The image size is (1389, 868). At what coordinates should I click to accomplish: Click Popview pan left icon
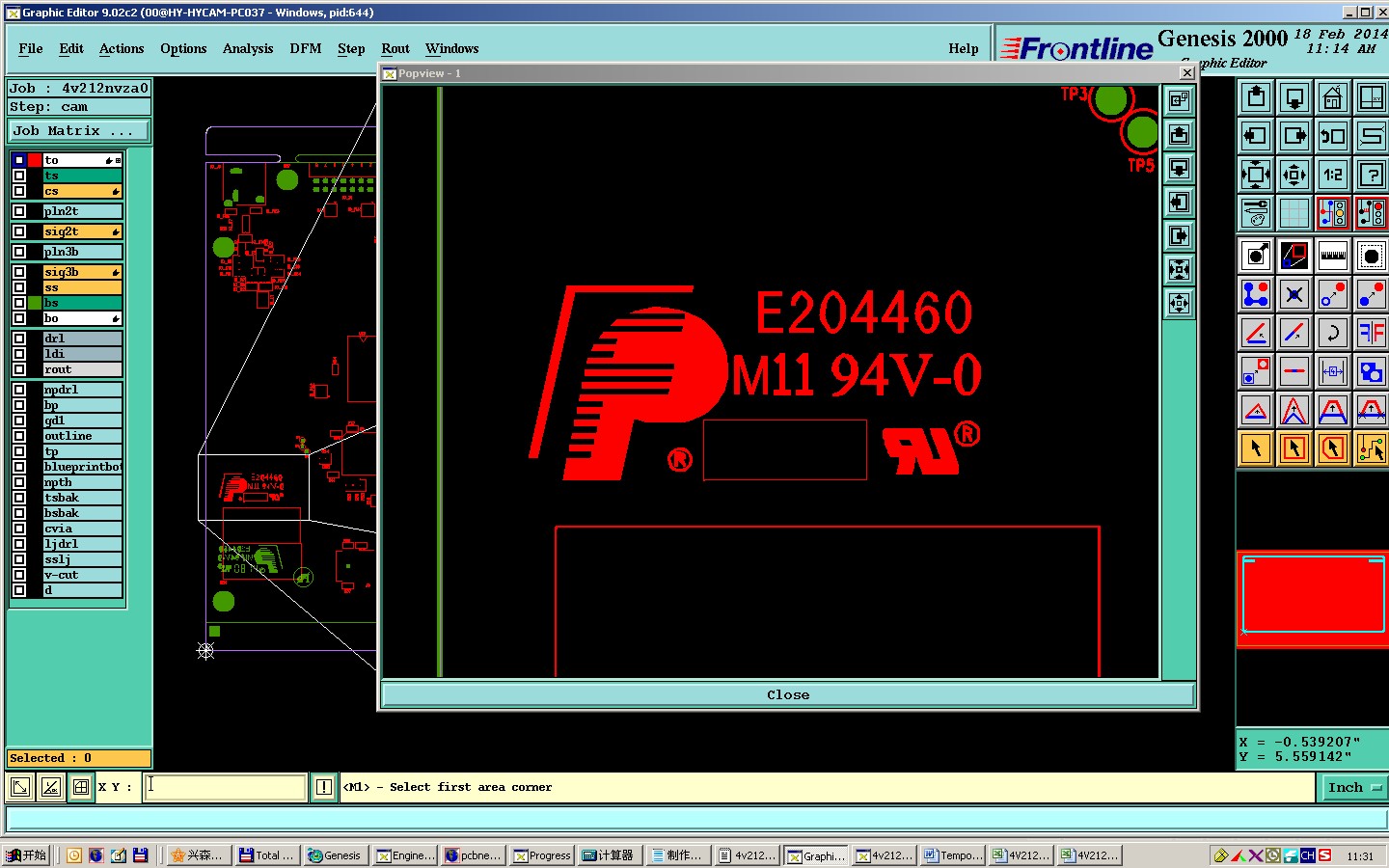coord(1179,203)
